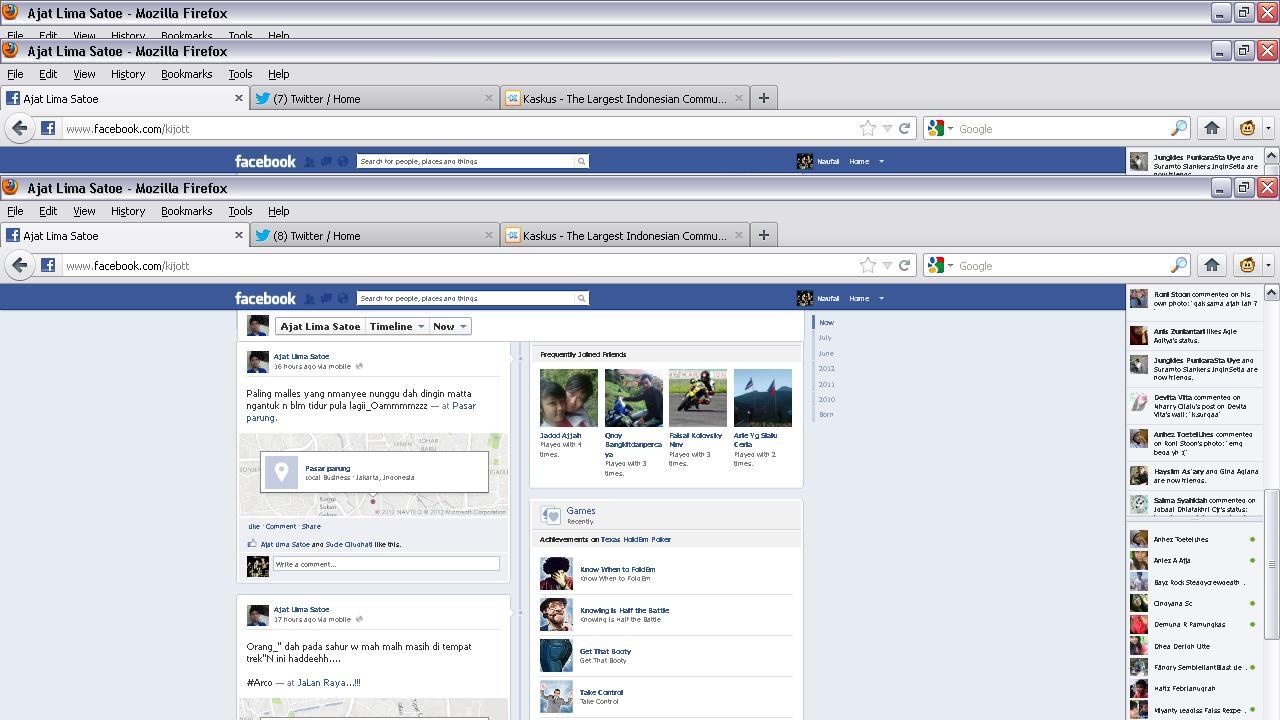
Task: Click the address bar in front window
Action: [460, 265]
